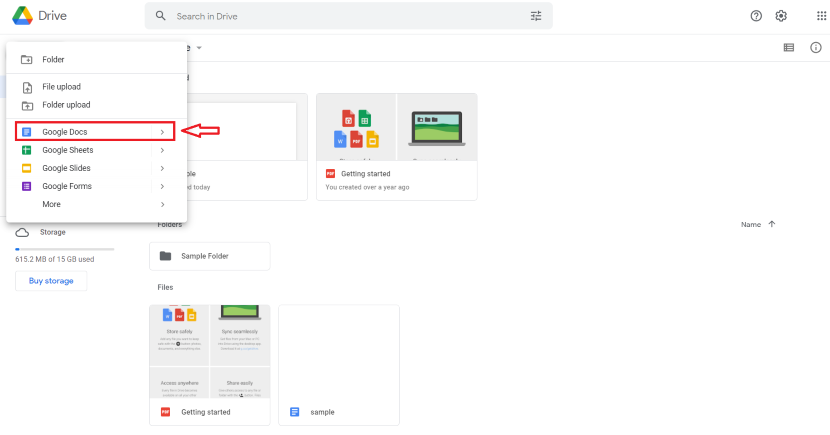Click the Search in Drive field
The image size is (830, 435).
[349, 16]
